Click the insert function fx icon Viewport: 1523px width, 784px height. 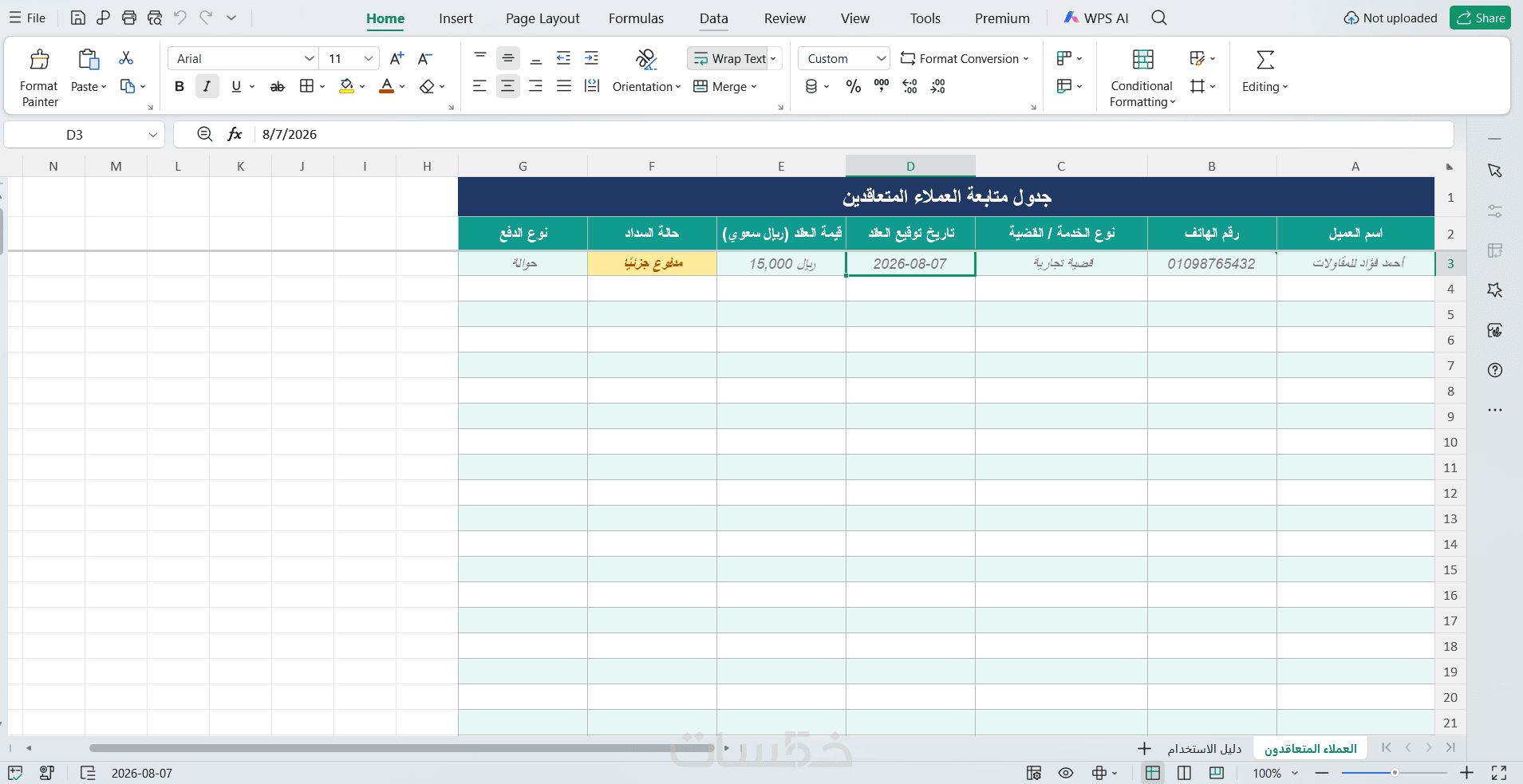coord(235,134)
